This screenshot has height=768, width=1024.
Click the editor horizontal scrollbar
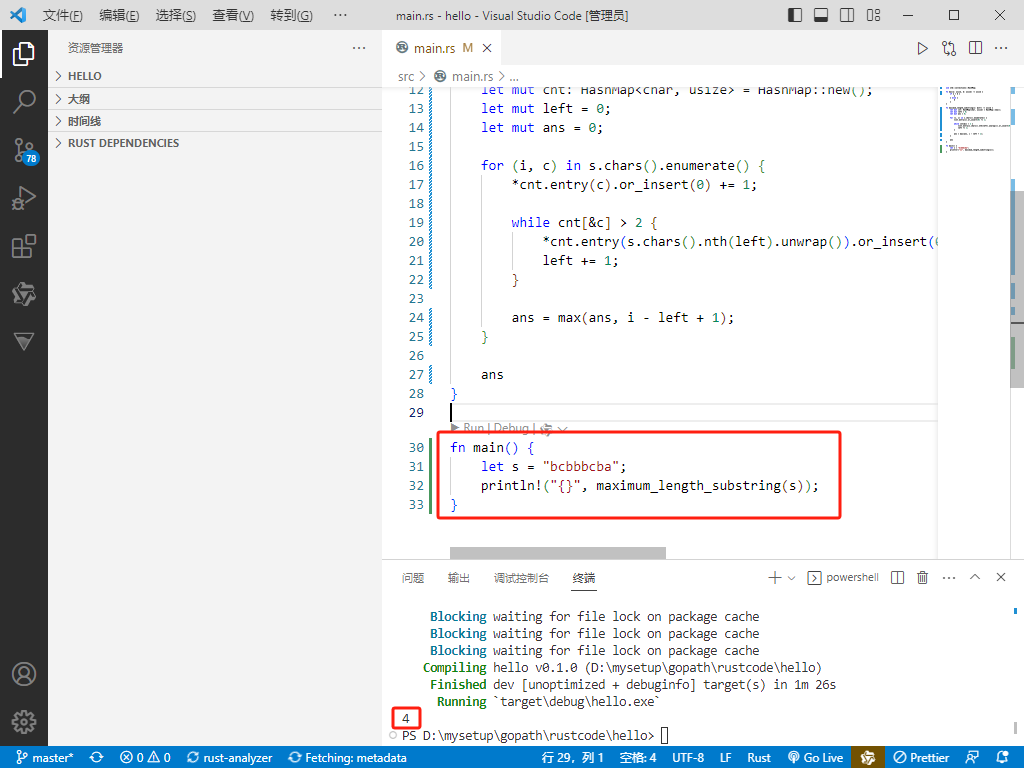click(558, 553)
